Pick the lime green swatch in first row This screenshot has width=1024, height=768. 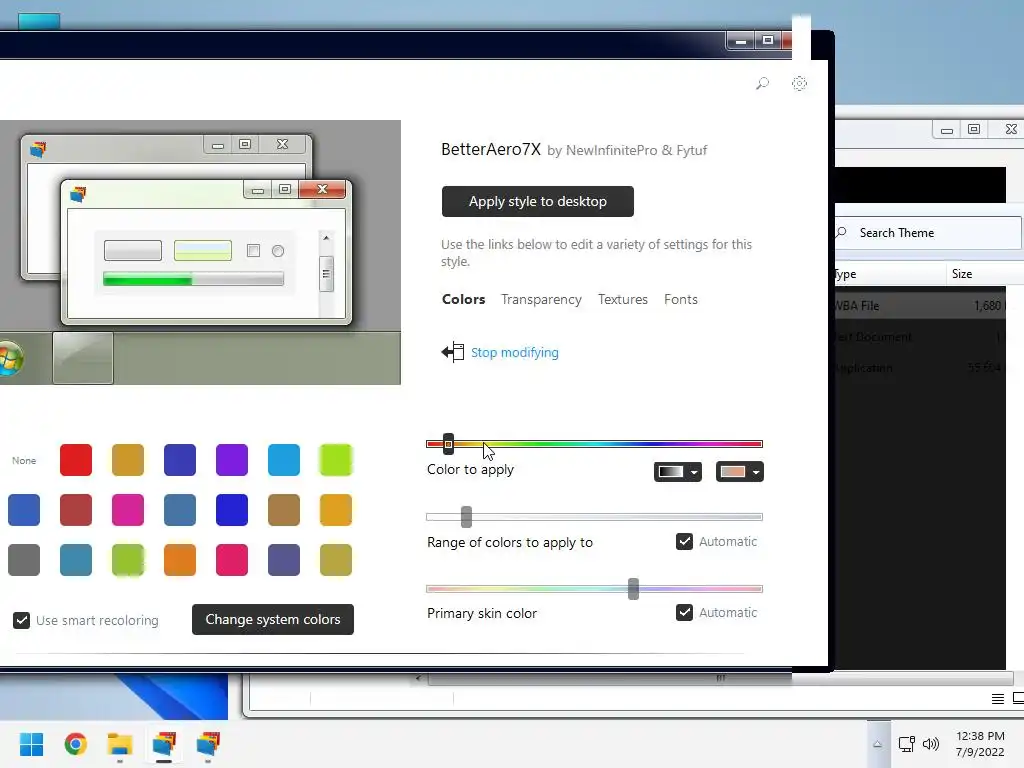coord(336,460)
